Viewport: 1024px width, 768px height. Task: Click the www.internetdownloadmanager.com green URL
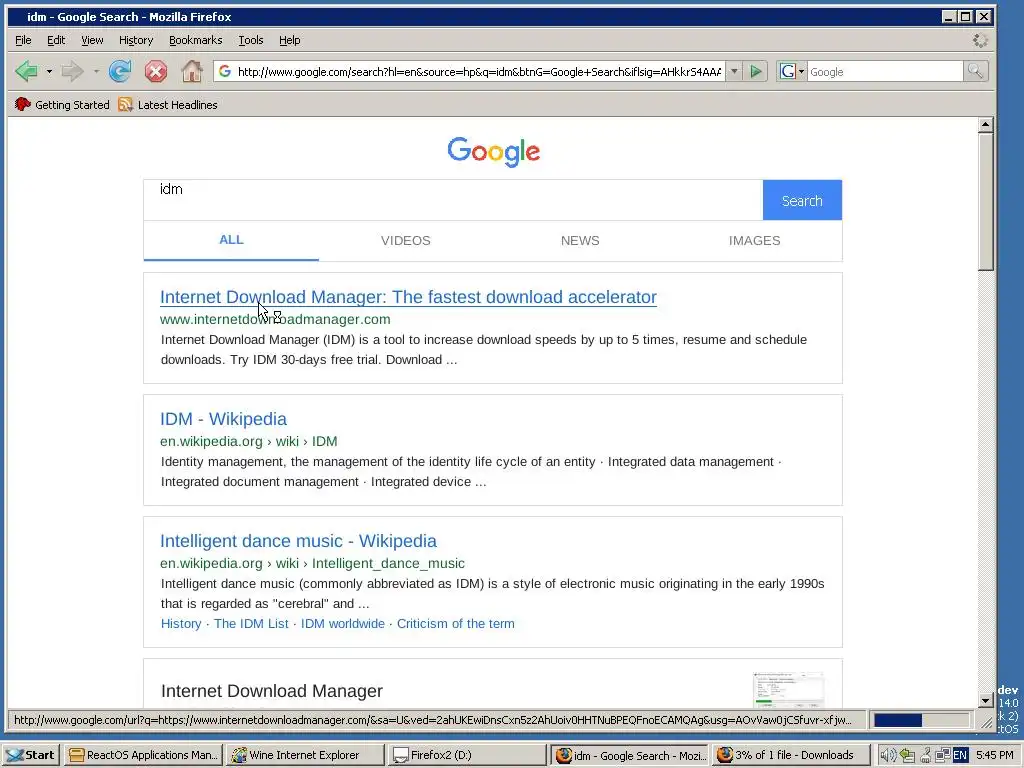point(275,319)
